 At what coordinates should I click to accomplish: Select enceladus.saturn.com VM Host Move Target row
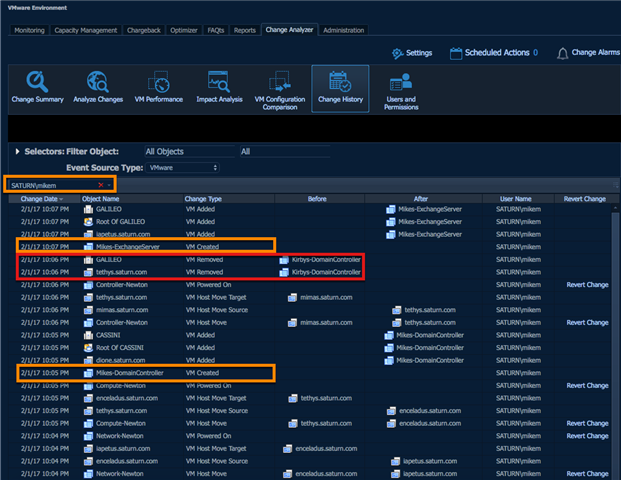coord(311,398)
